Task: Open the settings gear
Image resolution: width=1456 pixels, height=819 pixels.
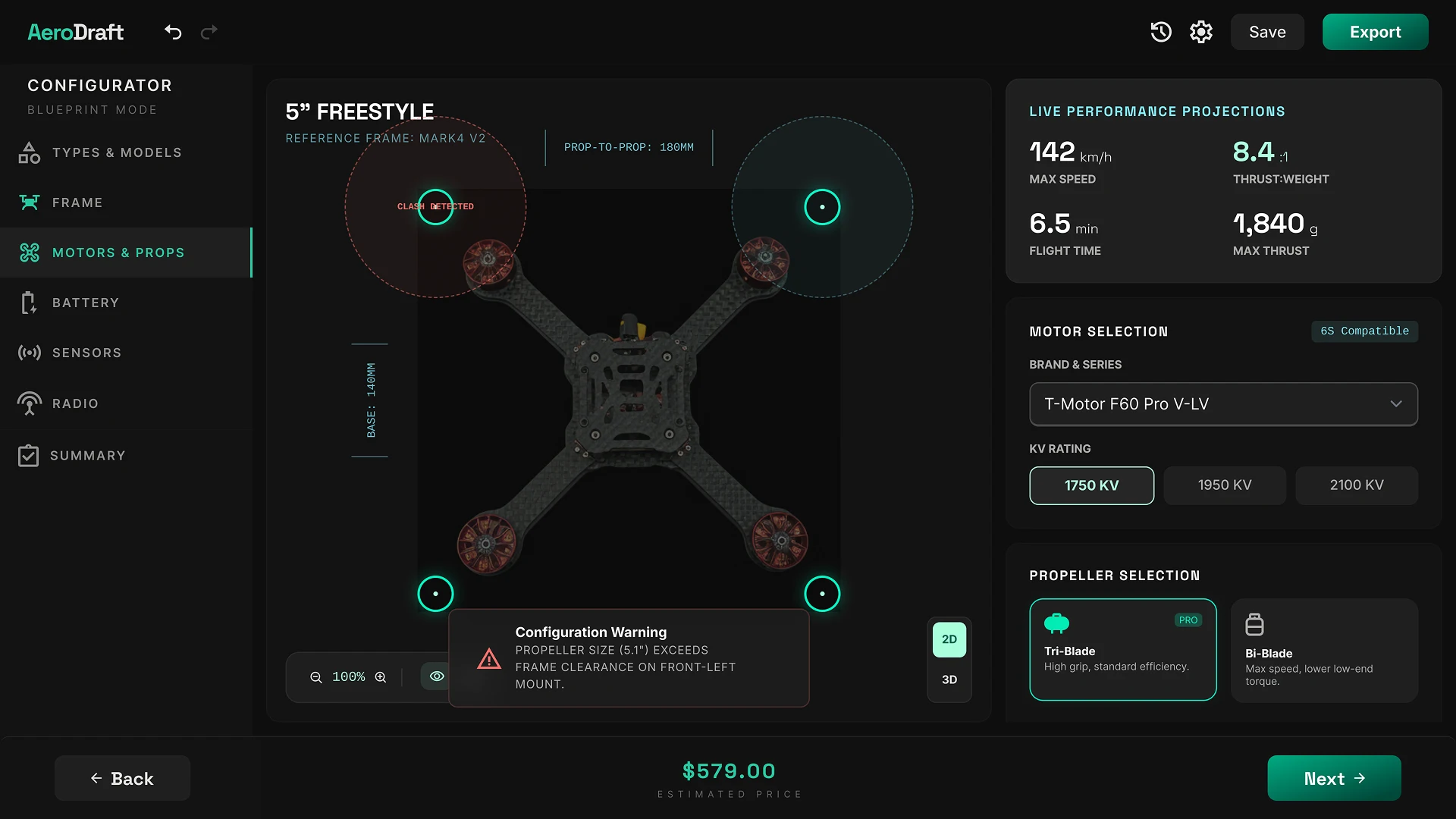Action: (1200, 32)
